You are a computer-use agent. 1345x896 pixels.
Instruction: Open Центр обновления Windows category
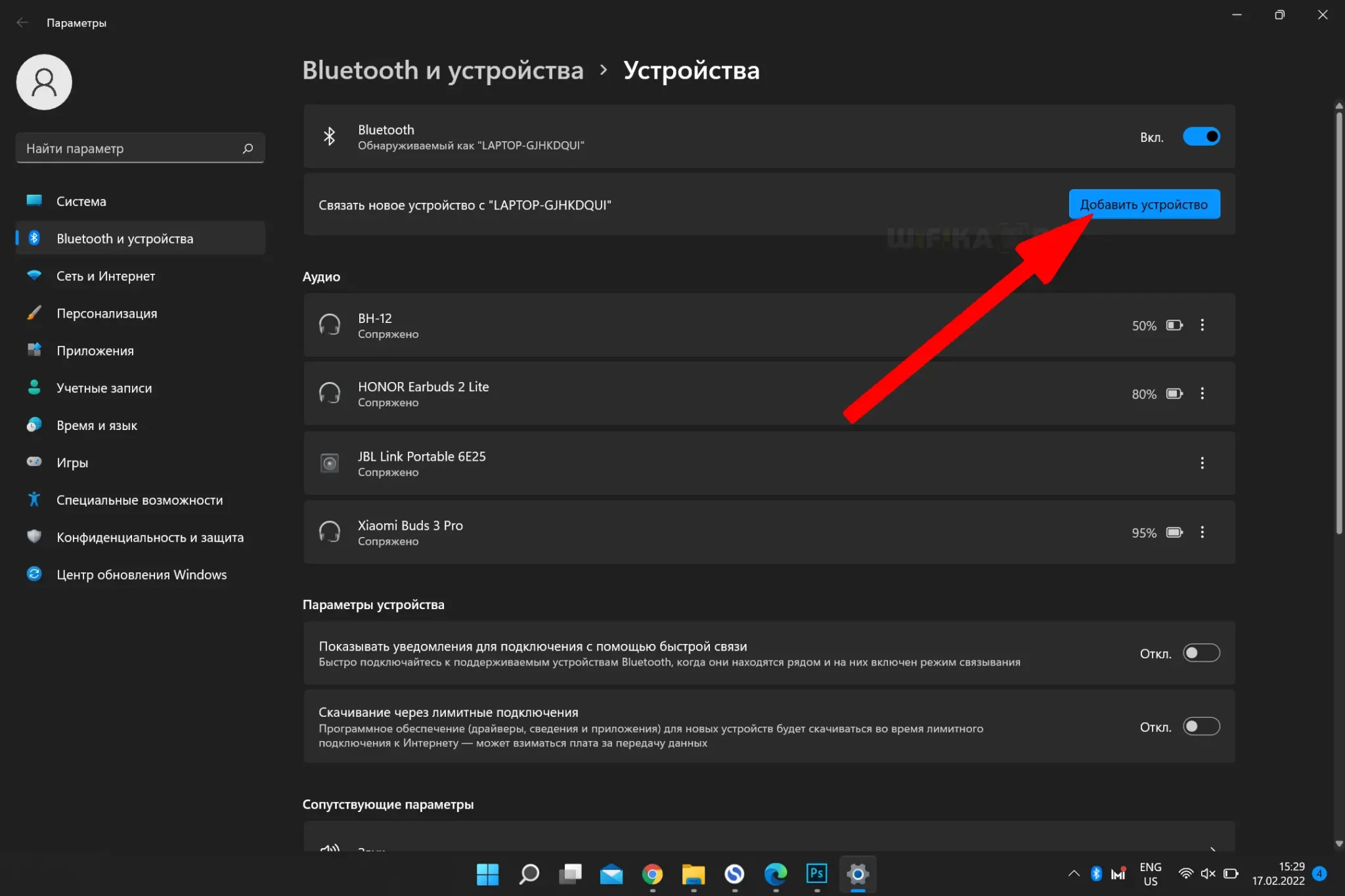click(140, 575)
